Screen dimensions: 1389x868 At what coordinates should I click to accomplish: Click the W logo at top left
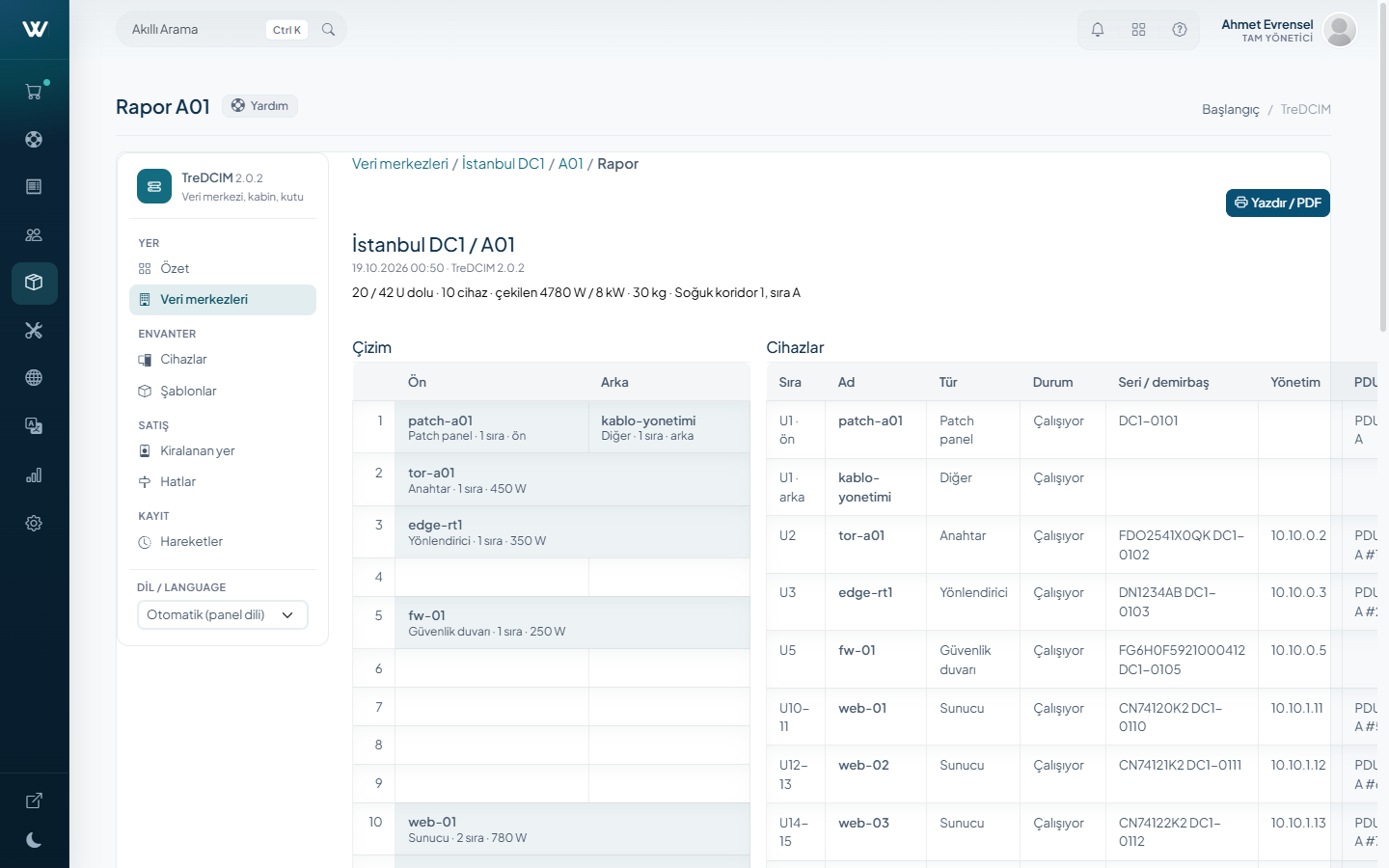pyautogui.click(x=35, y=29)
